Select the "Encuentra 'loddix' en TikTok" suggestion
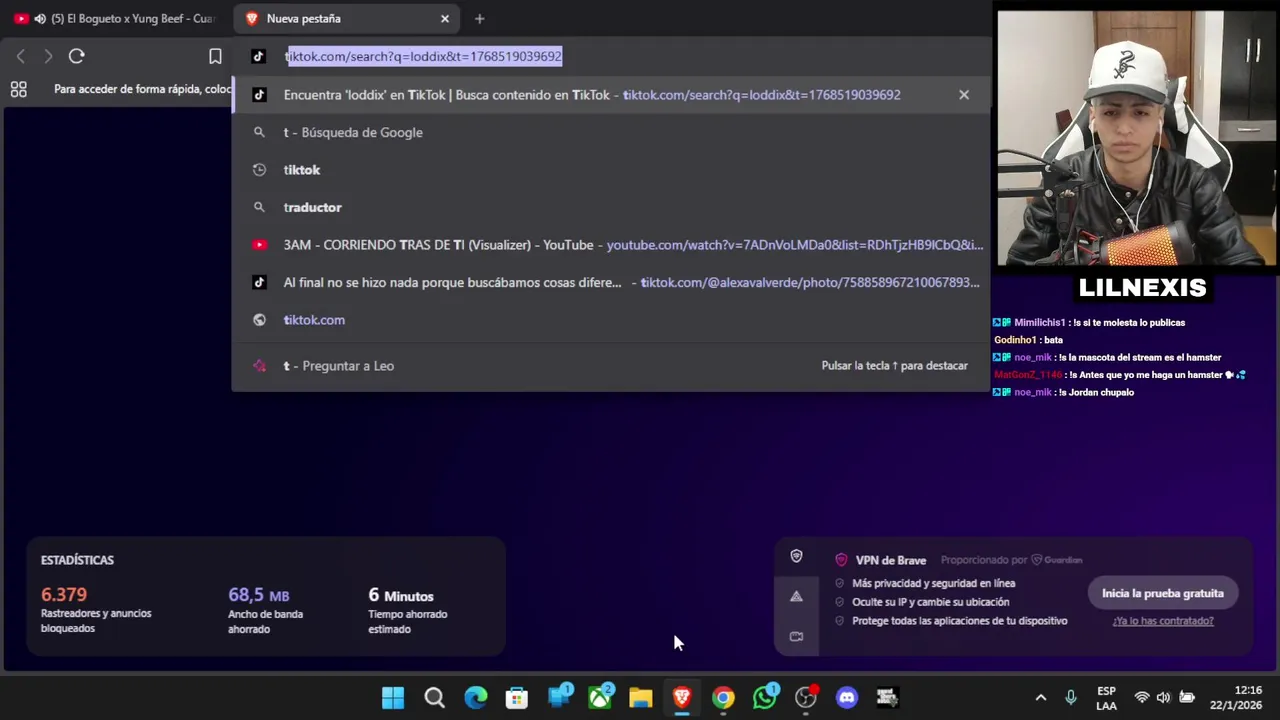The height and width of the screenshot is (720, 1280). [x=610, y=95]
